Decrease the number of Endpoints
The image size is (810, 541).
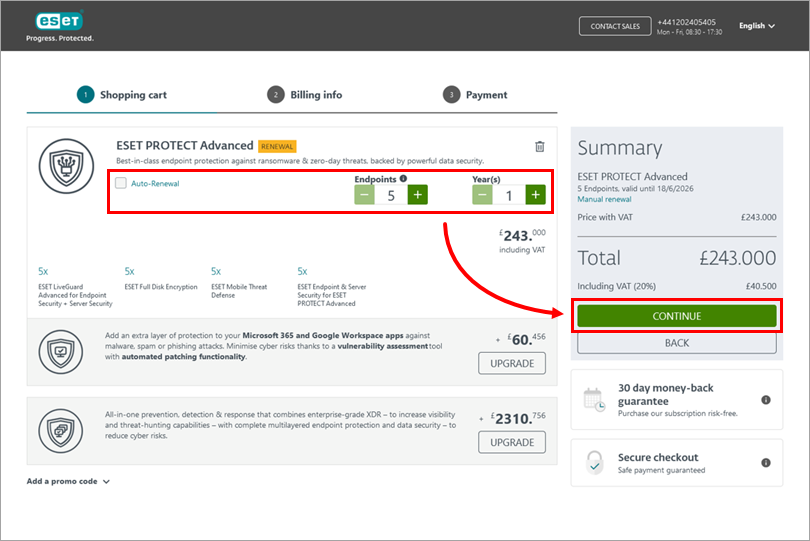coord(365,195)
